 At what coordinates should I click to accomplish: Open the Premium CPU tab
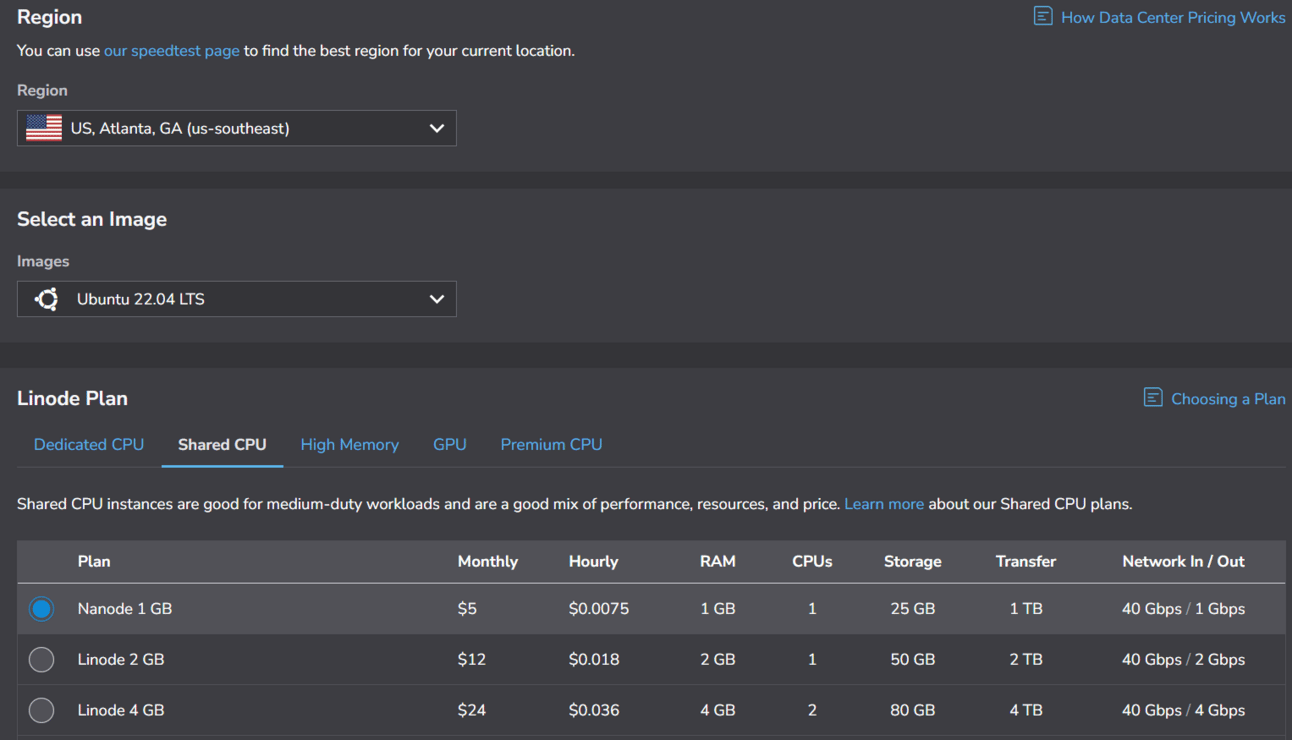(x=551, y=444)
